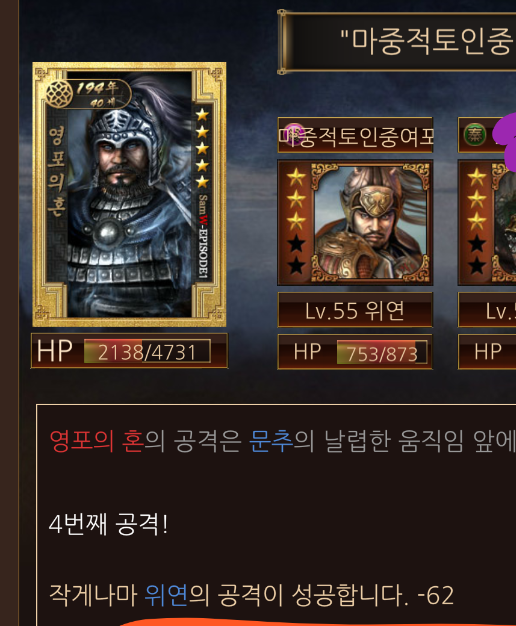Click the purple faction badge beside 마중적토인중여포
This screenshot has width=516, height=626.
[294, 135]
